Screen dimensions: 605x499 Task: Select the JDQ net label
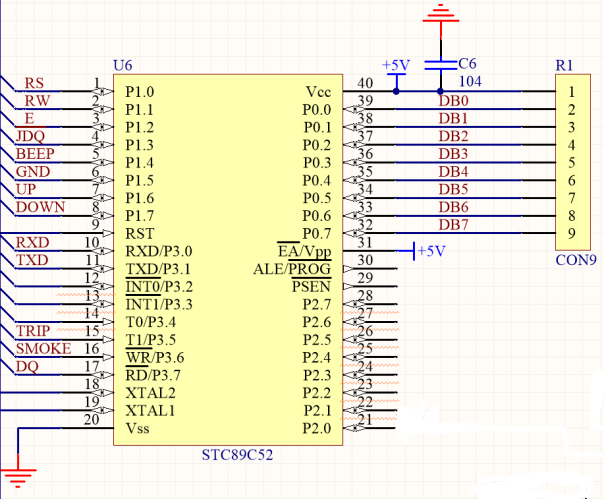pyautogui.click(x=30, y=136)
